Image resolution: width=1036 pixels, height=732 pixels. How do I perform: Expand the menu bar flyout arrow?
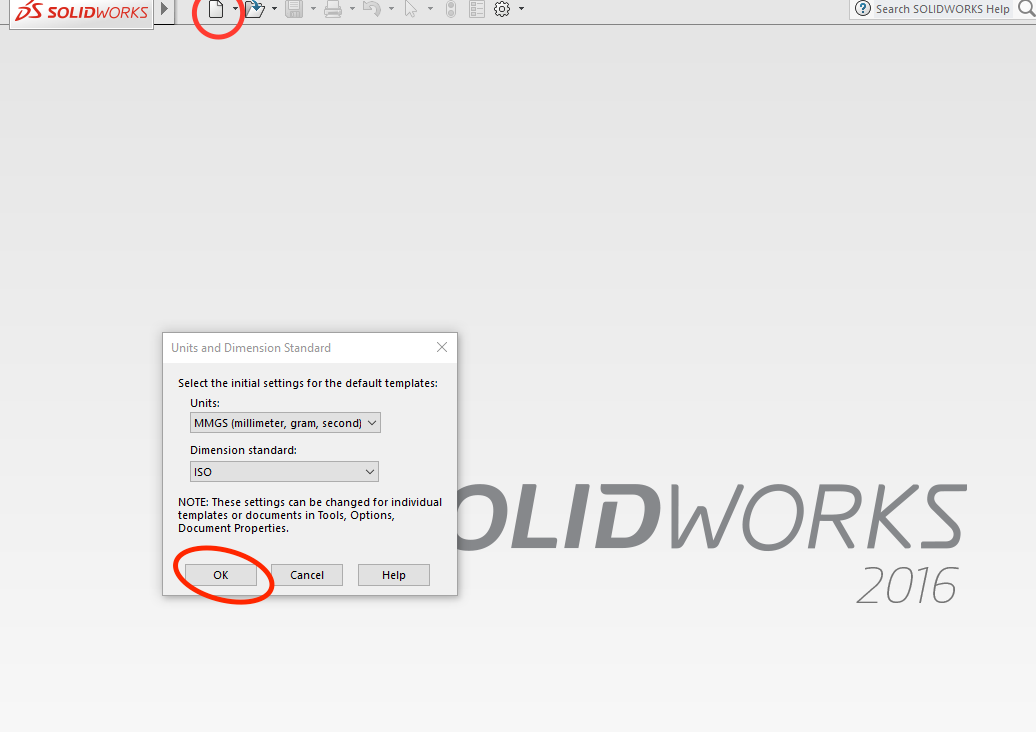tap(166, 9)
